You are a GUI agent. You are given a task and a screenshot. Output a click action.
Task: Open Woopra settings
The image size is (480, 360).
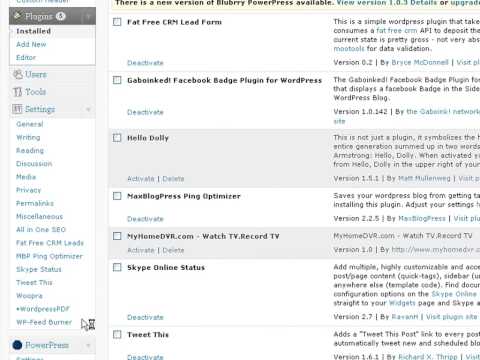(x=29, y=296)
